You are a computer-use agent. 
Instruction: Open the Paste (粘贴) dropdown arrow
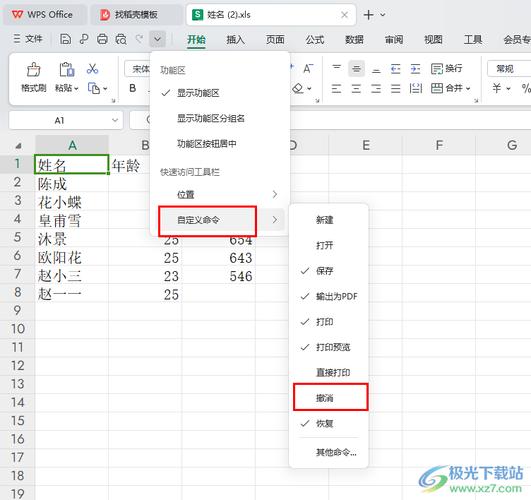(x=77, y=89)
